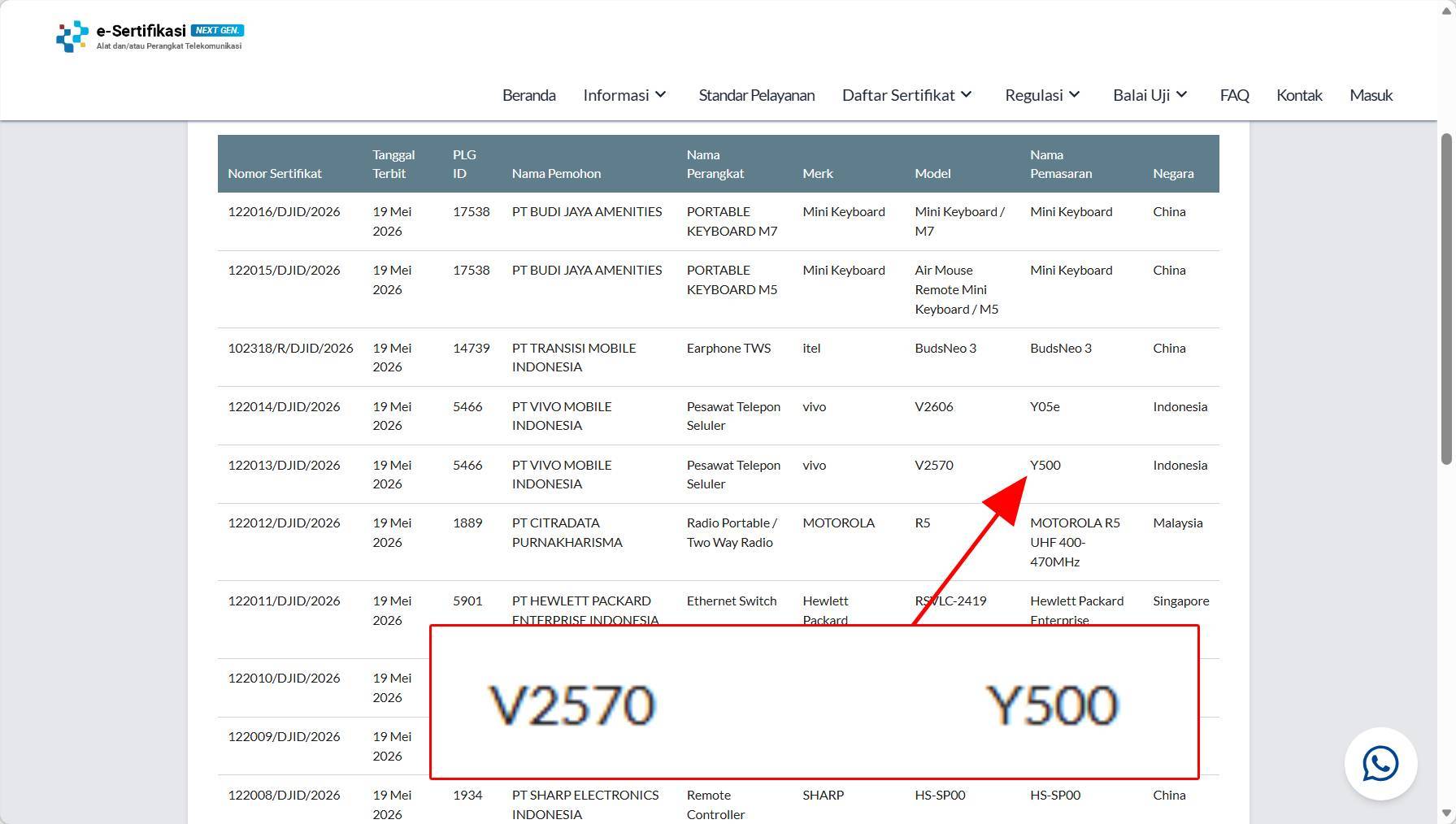Select the Nomor Sertifikat column header
The image size is (1456, 824).
[275, 173]
